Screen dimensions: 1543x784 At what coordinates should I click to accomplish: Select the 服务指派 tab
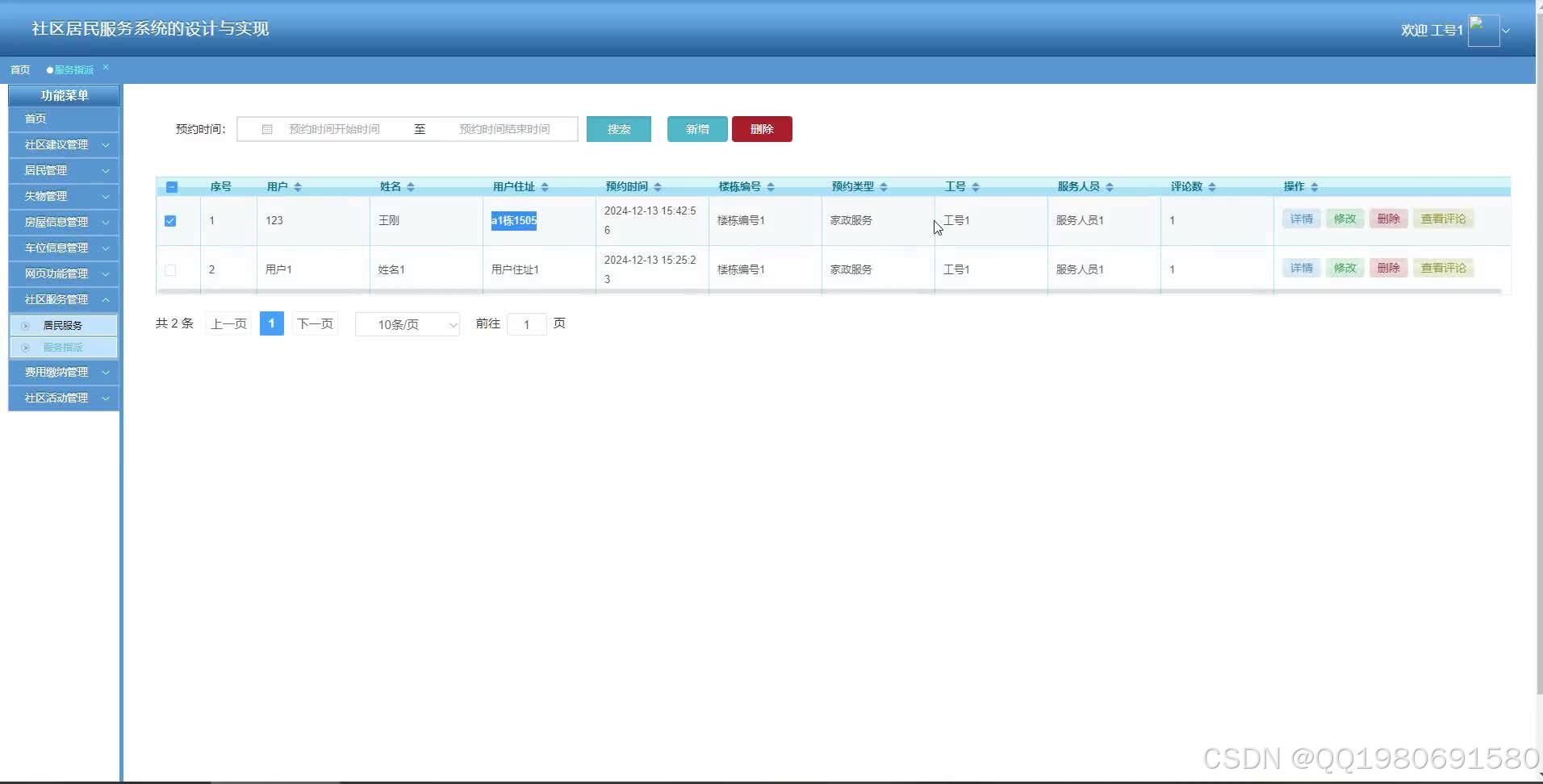coord(73,70)
